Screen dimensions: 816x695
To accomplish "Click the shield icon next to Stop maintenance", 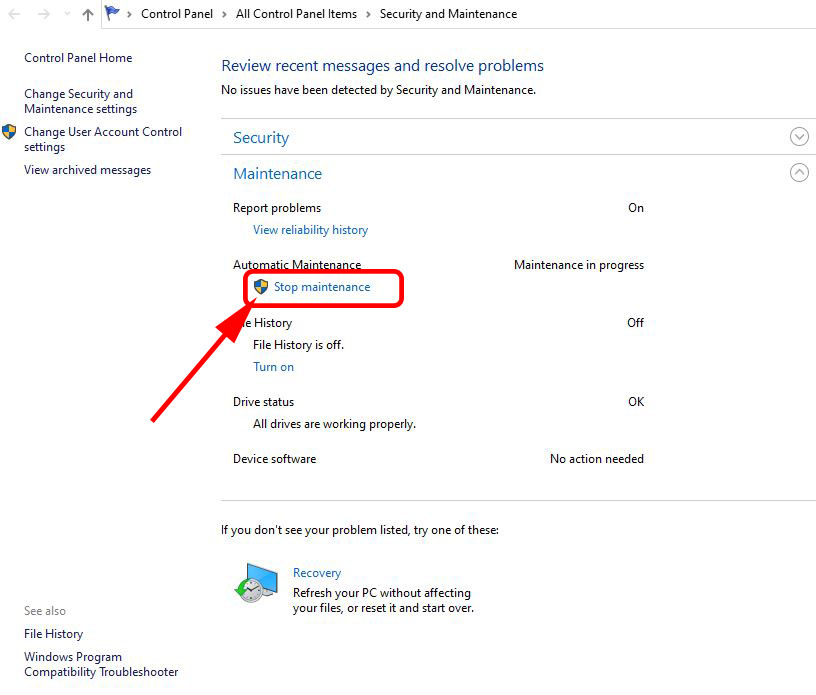I will (258, 286).
